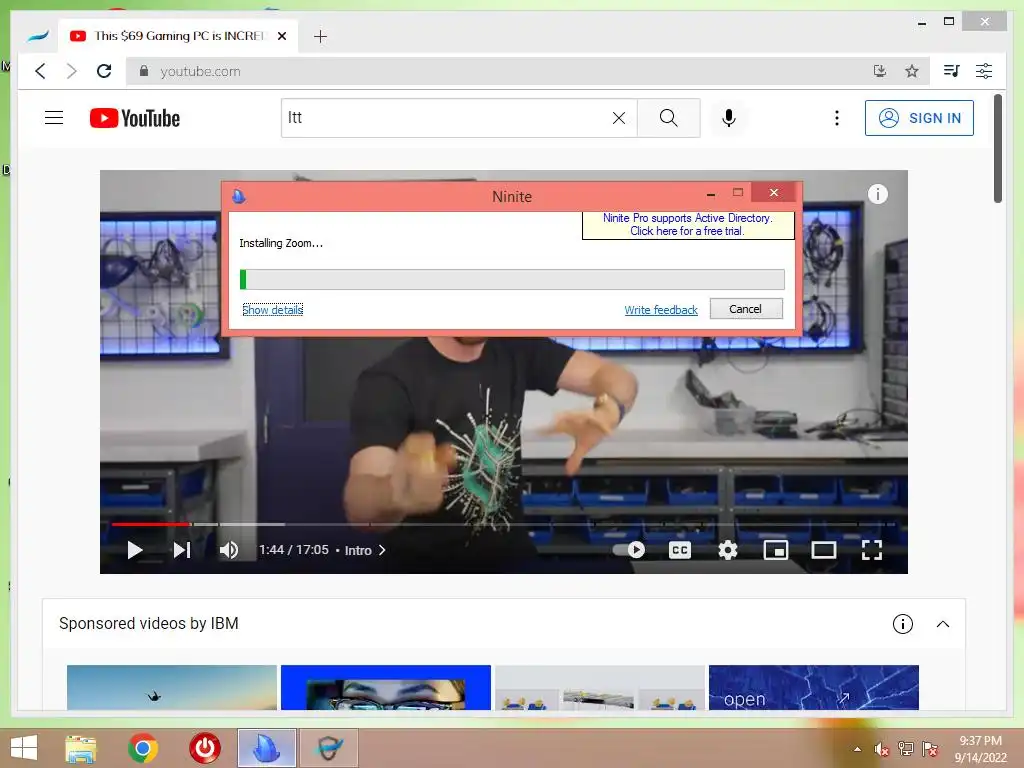
Task: Mute the video volume
Action: (229, 550)
